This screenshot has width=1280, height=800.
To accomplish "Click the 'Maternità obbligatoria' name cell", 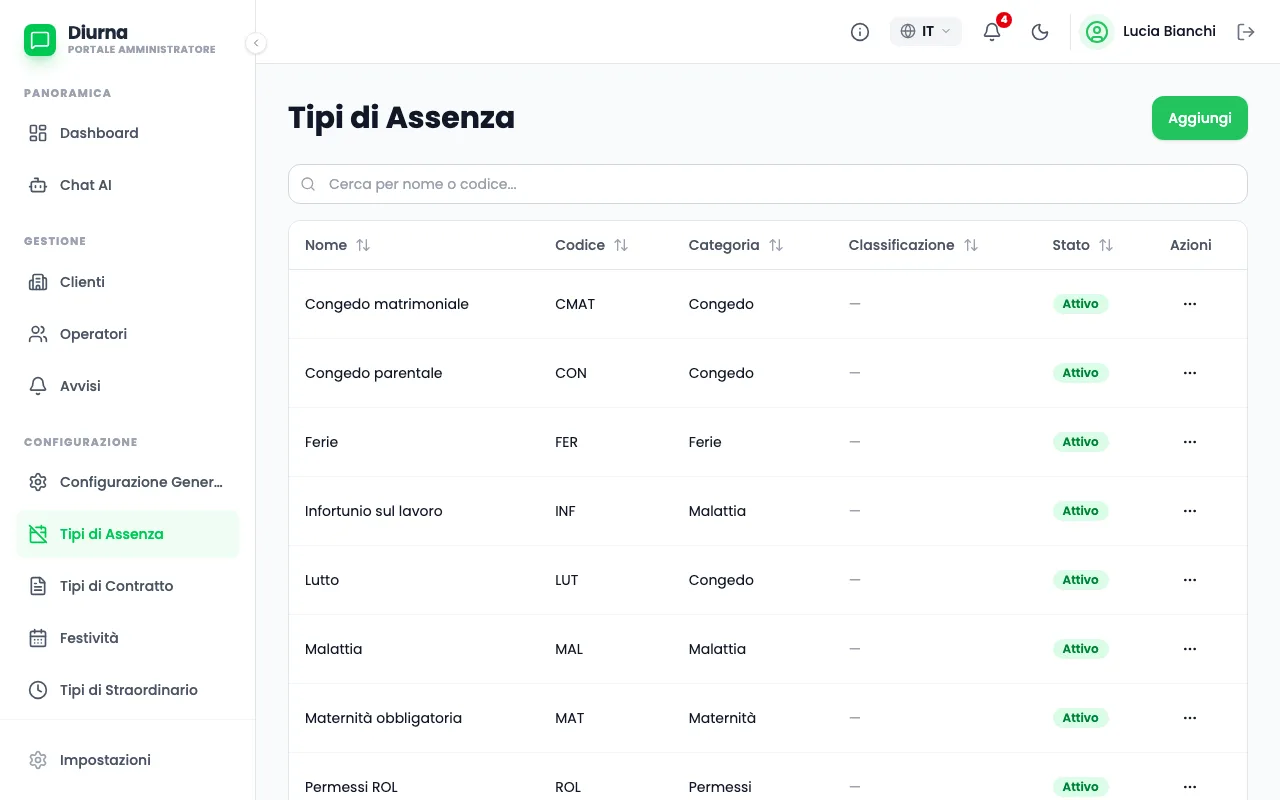I will [384, 718].
